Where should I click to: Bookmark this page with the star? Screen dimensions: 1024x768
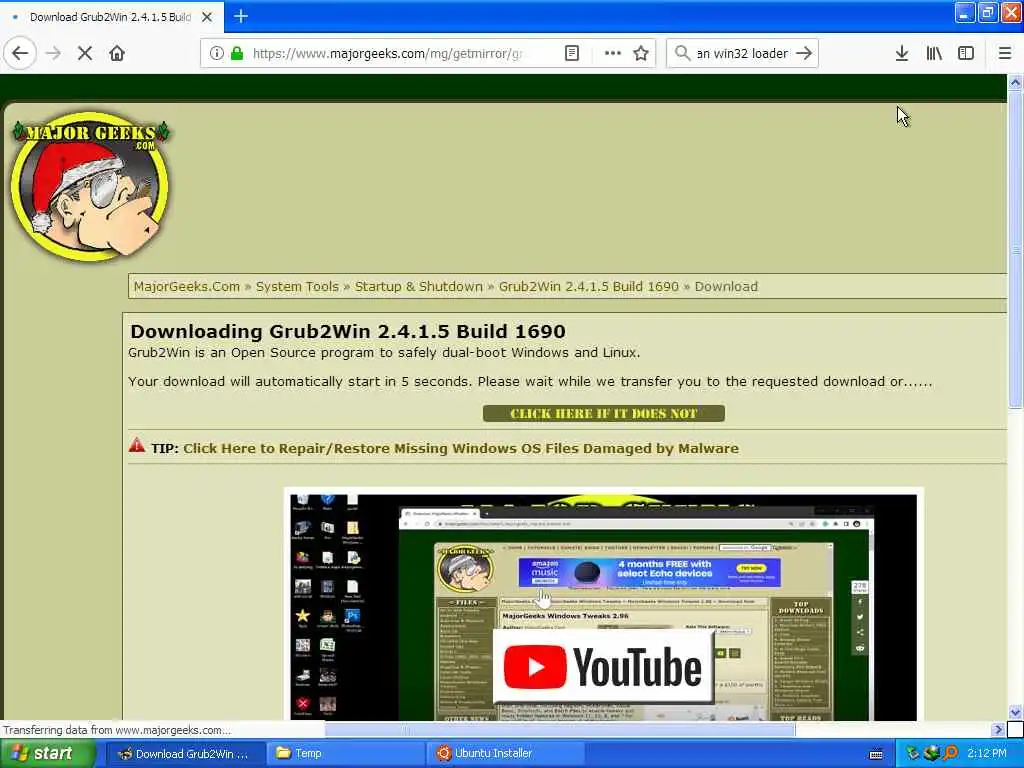641,54
